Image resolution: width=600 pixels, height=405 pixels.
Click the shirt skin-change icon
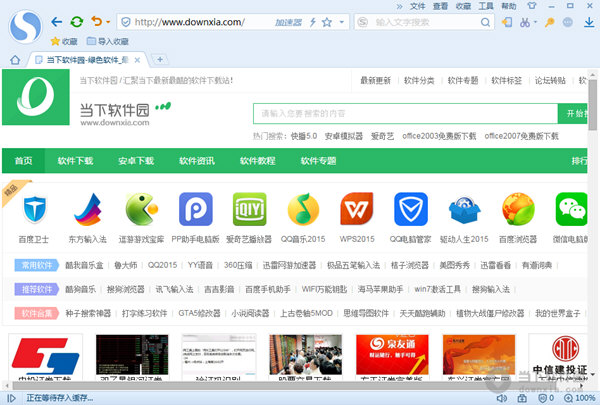(x=532, y=6)
